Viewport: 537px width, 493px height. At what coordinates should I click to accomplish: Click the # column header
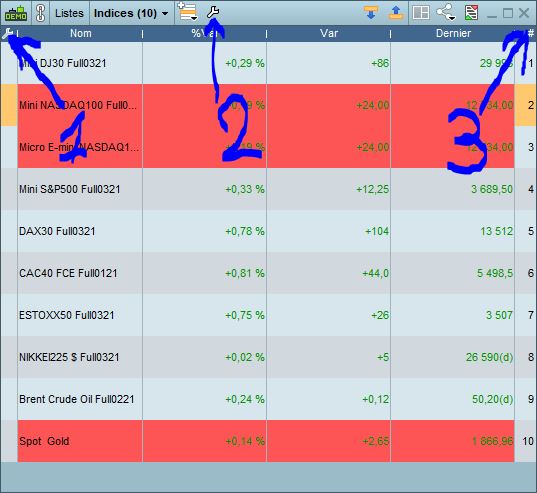(x=530, y=33)
